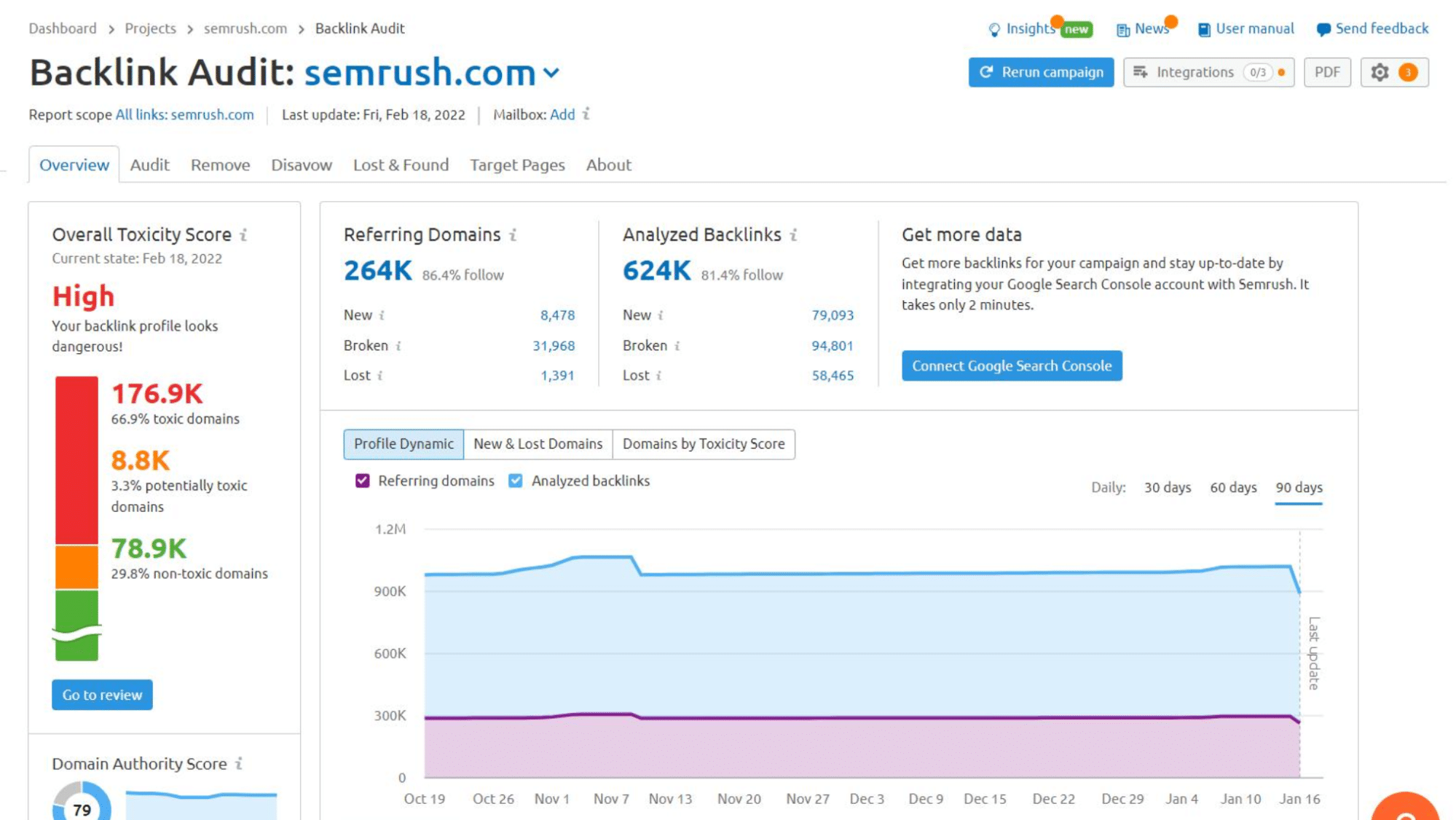Click the Send feedback speech bubble icon
Viewport: 1456px width, 820px height.
point(1323,29)
